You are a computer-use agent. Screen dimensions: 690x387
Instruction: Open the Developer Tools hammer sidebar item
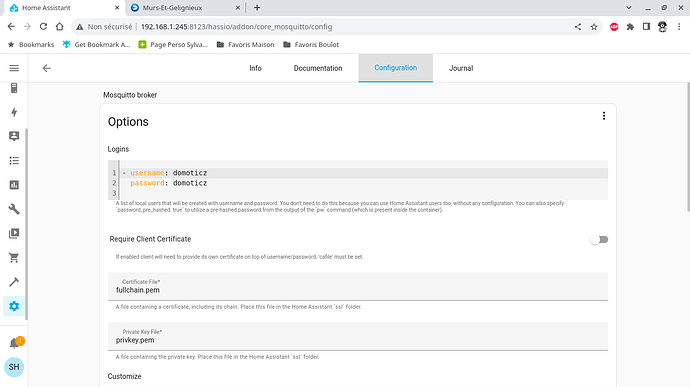[x=14, y=282]
